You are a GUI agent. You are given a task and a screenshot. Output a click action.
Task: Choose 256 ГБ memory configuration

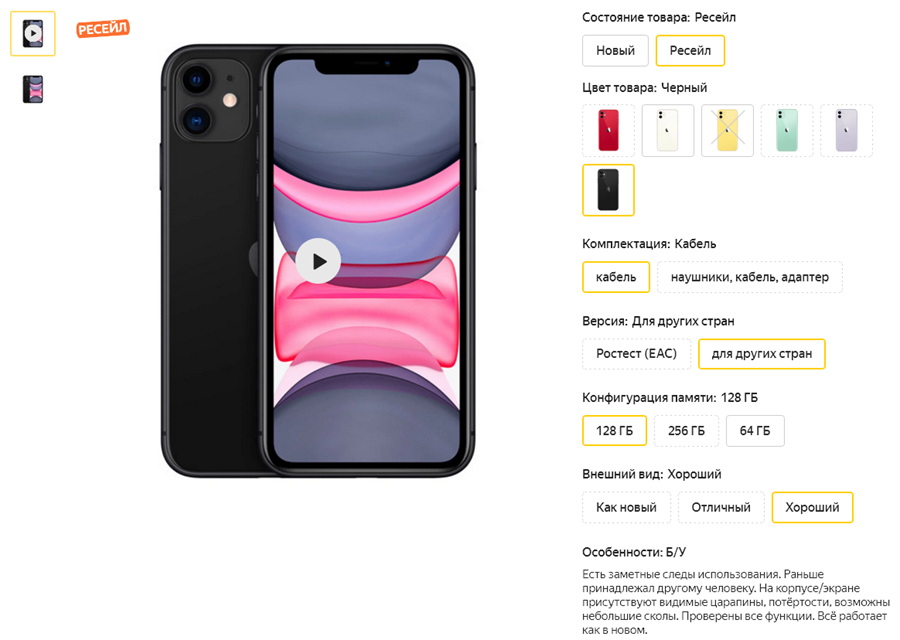click(x=686, y=430)
